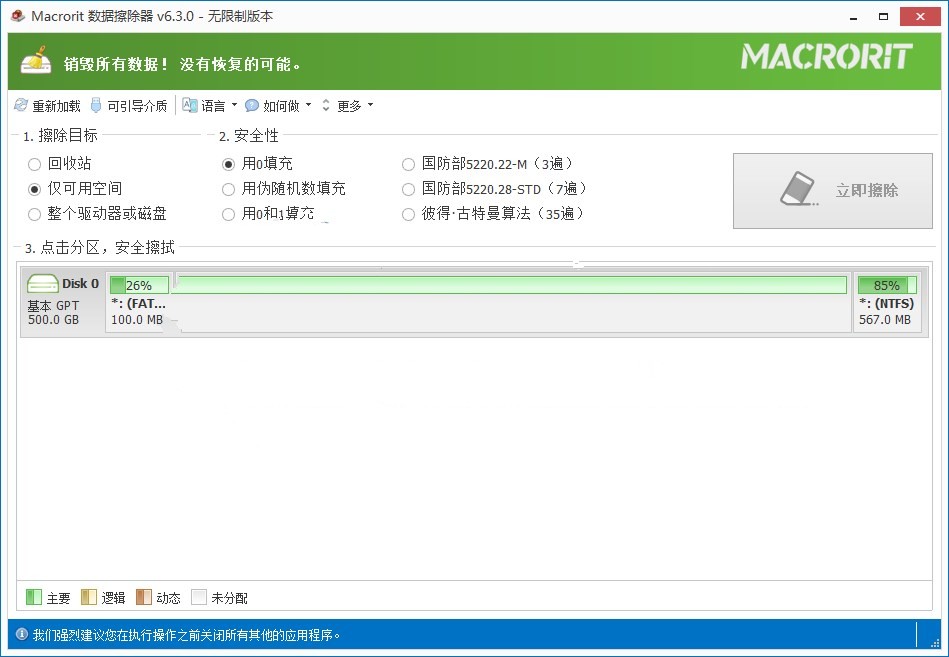
Task: Click the Macrorit app icon in the title bar
Action: coord(18,16)
